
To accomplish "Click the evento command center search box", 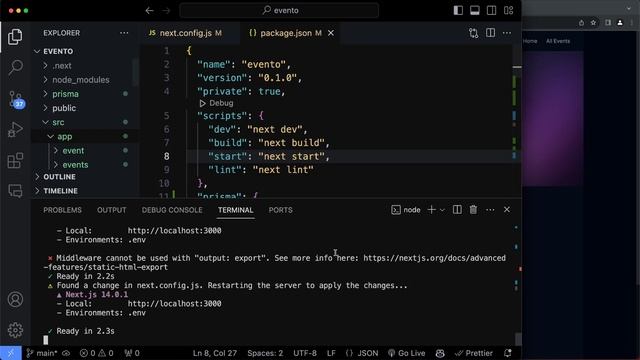I will (279, 11).
